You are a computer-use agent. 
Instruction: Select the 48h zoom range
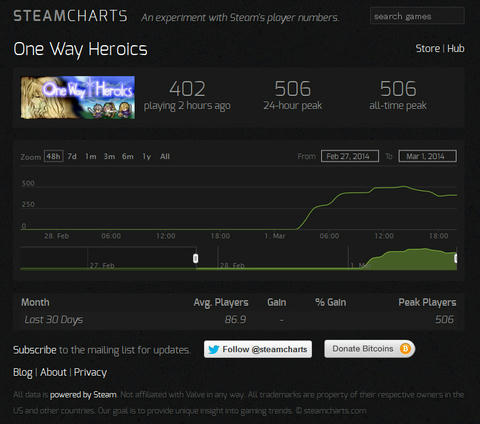click(53, 156)
